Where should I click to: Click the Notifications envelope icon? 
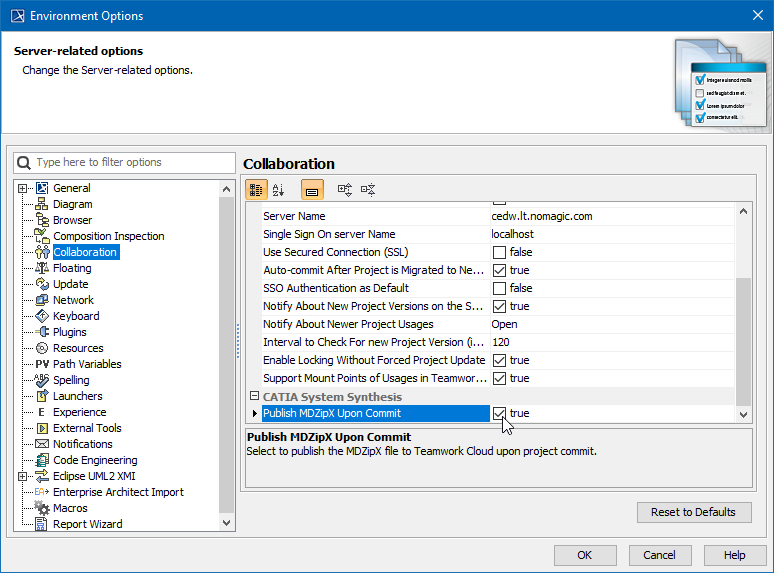tap(42, 444)
